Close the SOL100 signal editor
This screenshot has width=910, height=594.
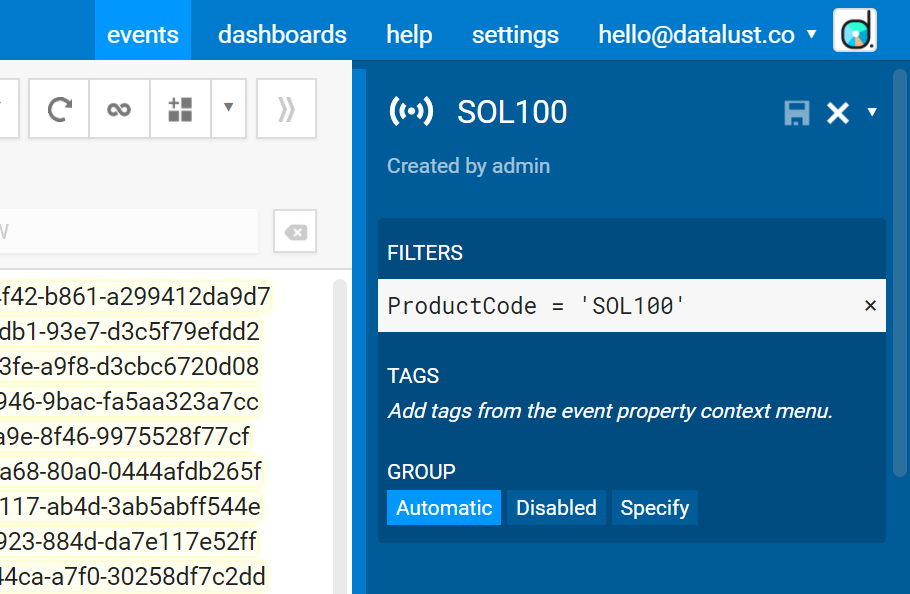[838, 113]
